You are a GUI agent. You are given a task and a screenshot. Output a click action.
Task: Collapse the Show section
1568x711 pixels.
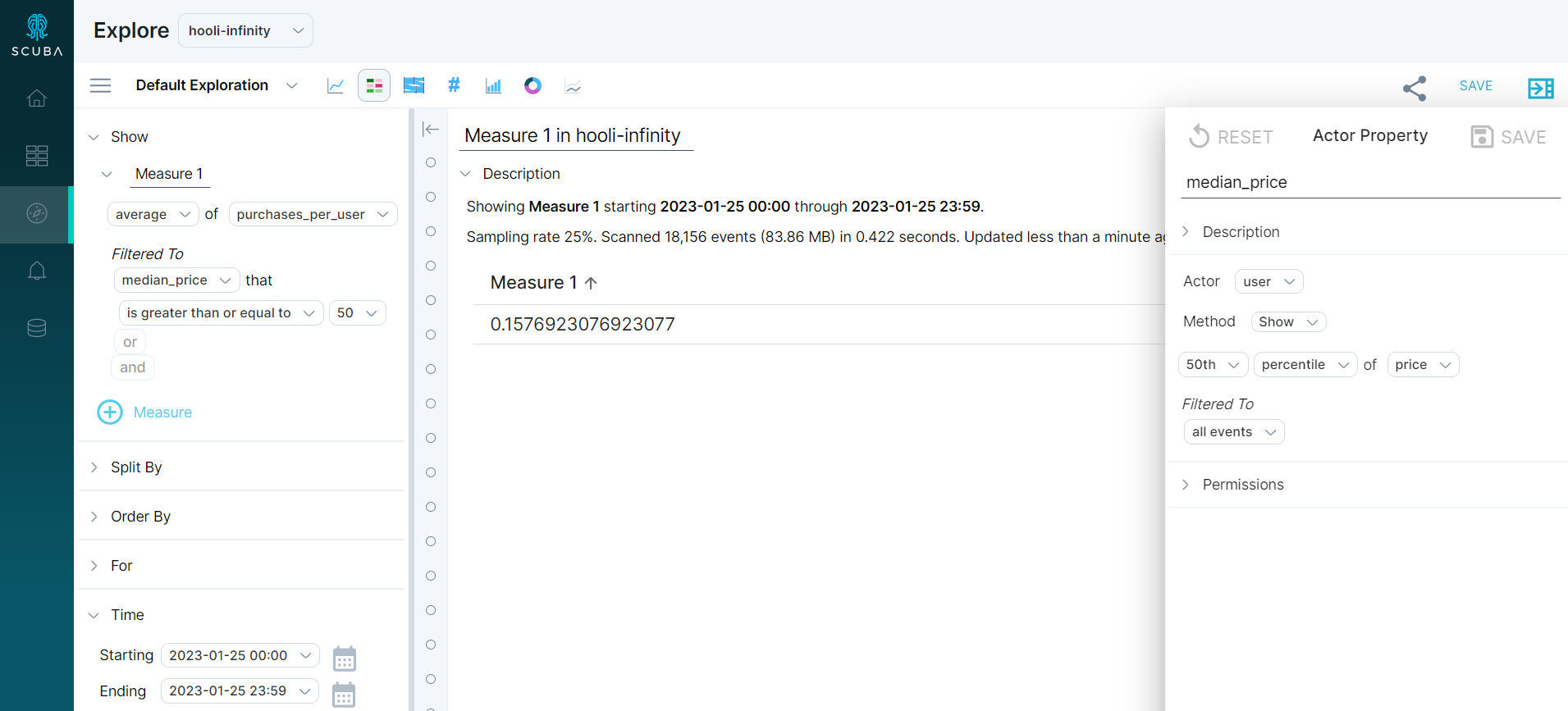tap(94, 137)
